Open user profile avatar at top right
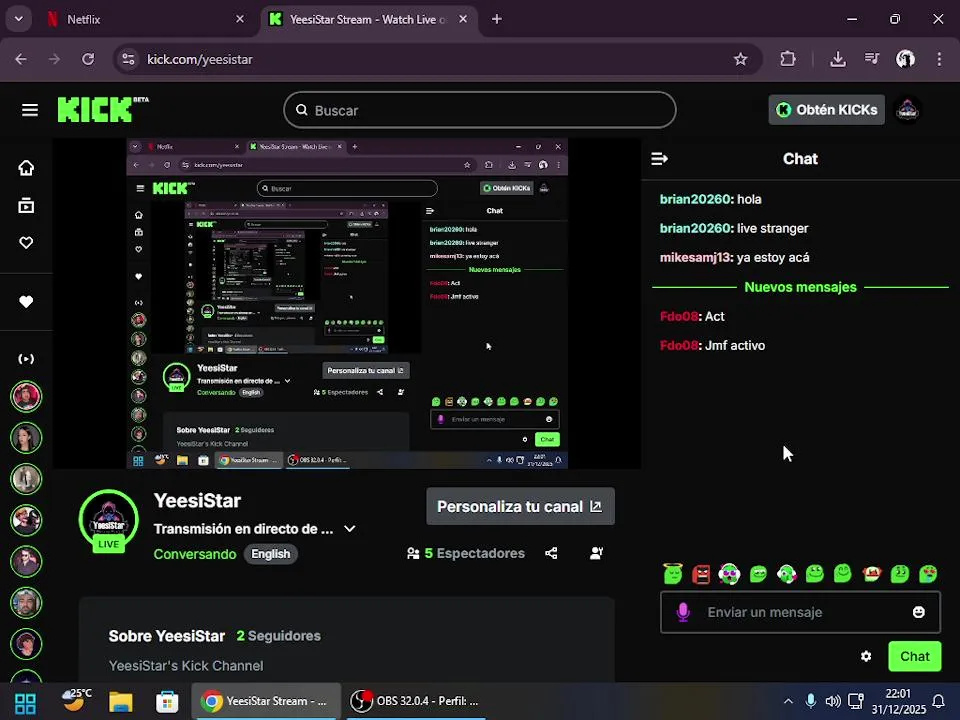Screen dimensions: 960x720 point(907,110)
